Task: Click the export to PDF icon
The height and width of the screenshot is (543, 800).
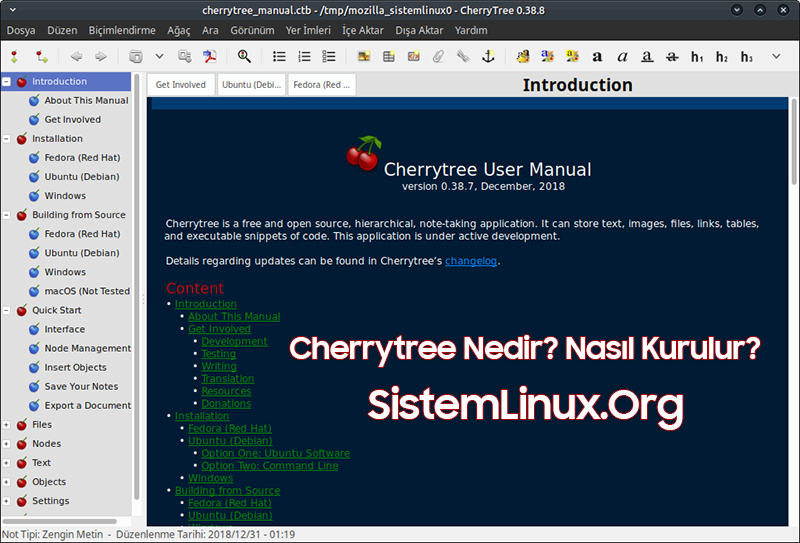Action: (x=210, y=57)
